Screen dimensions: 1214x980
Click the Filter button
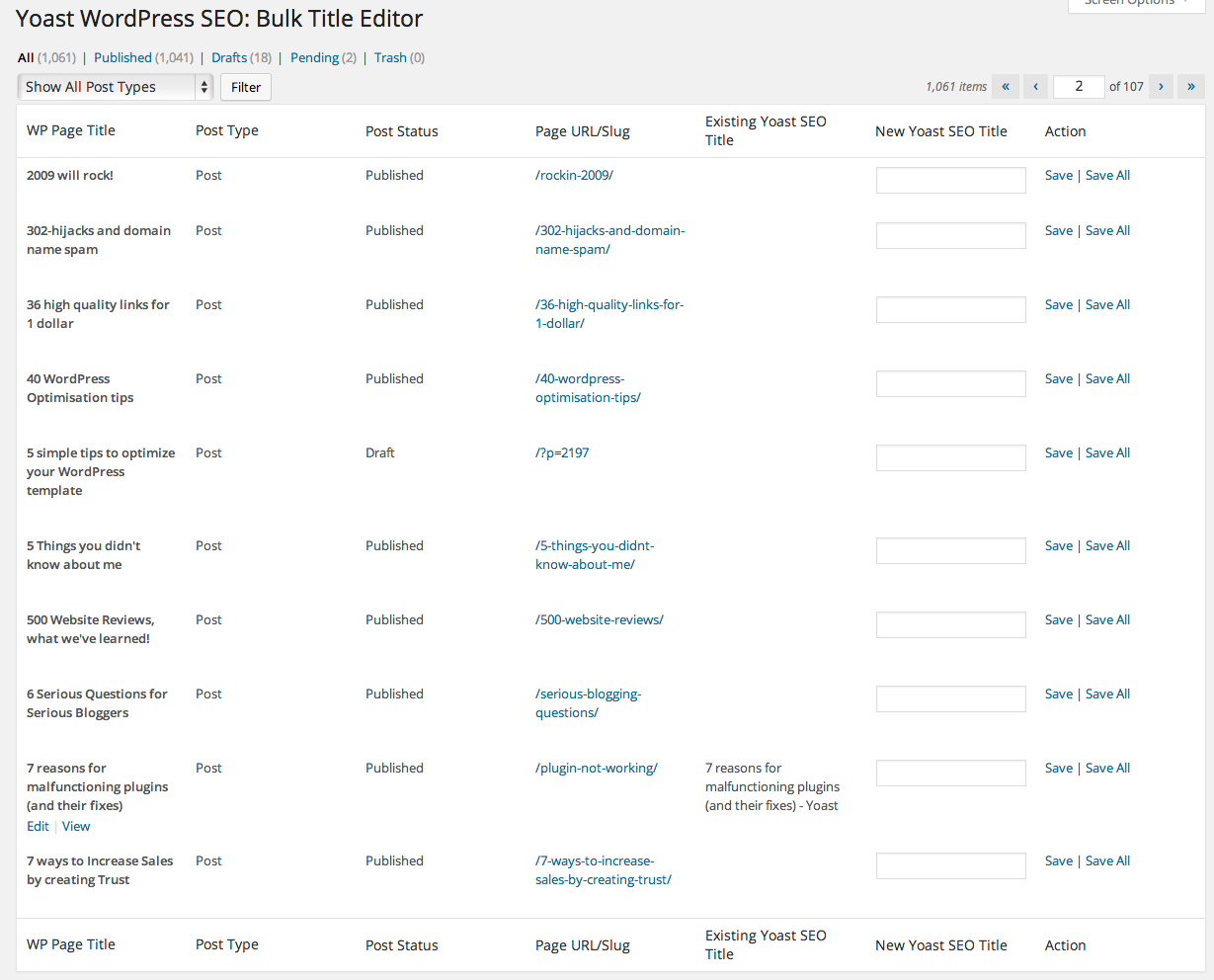click(x=245, y=87)
